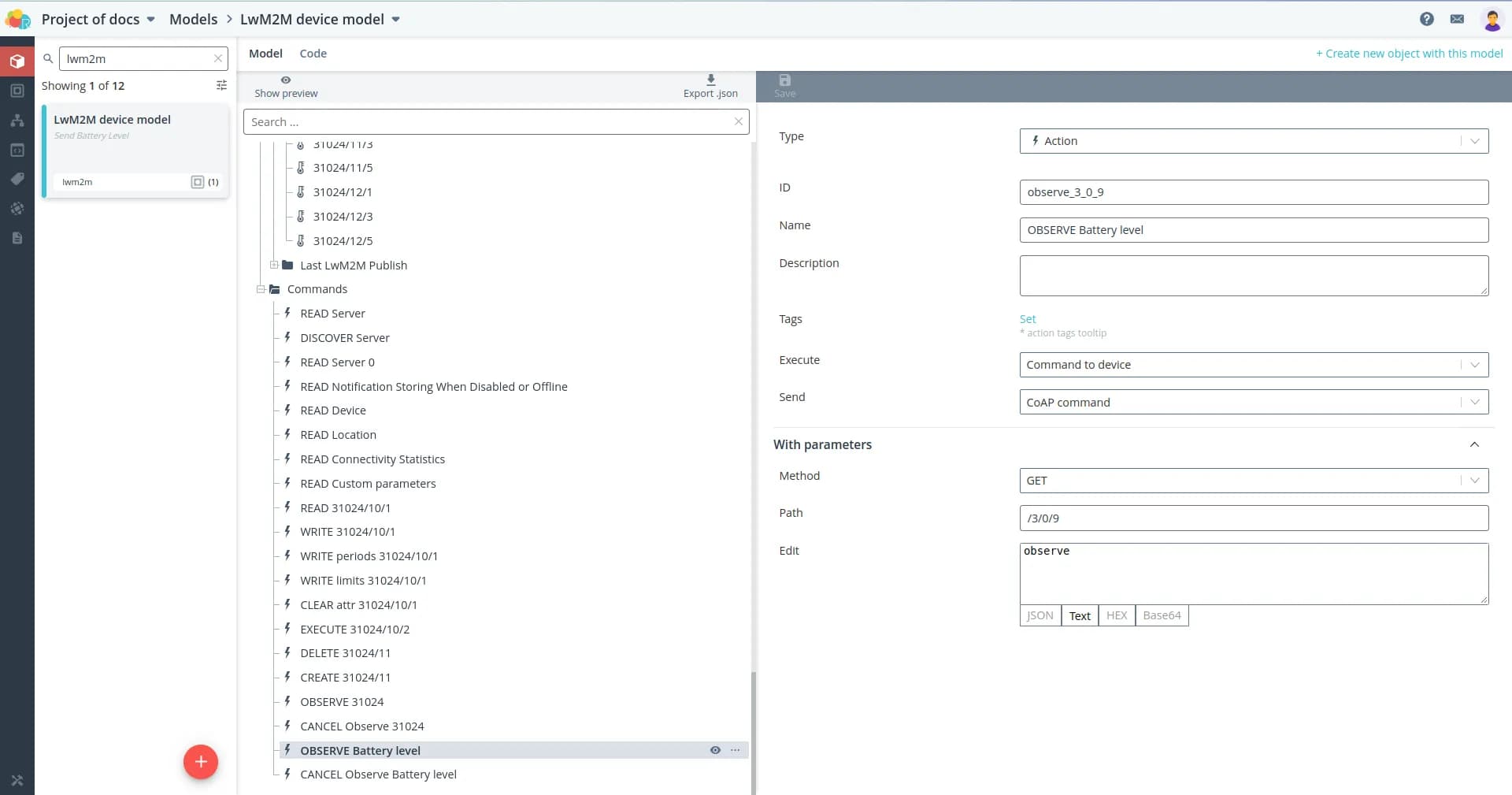The height and width of the screenshot is (795, 1512).
Task: Collapse the Commands folder
Action: pyautogui.click(x=261, y=289)
